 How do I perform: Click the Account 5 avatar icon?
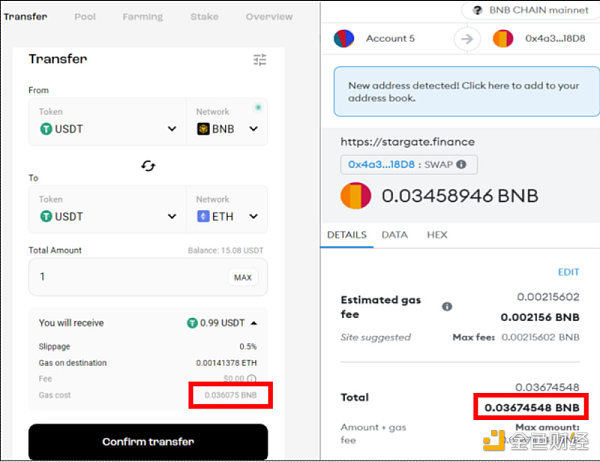pyautogui.click(x=344, y=39)
